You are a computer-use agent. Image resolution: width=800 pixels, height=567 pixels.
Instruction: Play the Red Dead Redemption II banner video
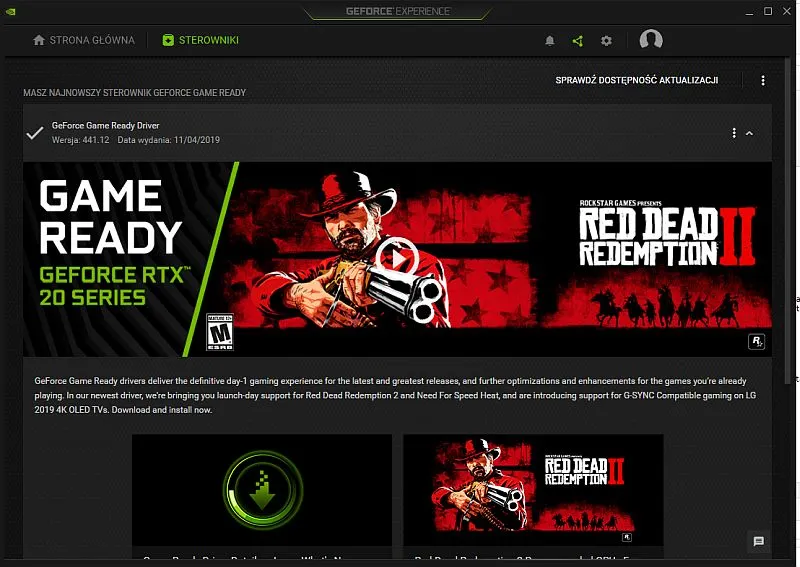tap(397, 258)
